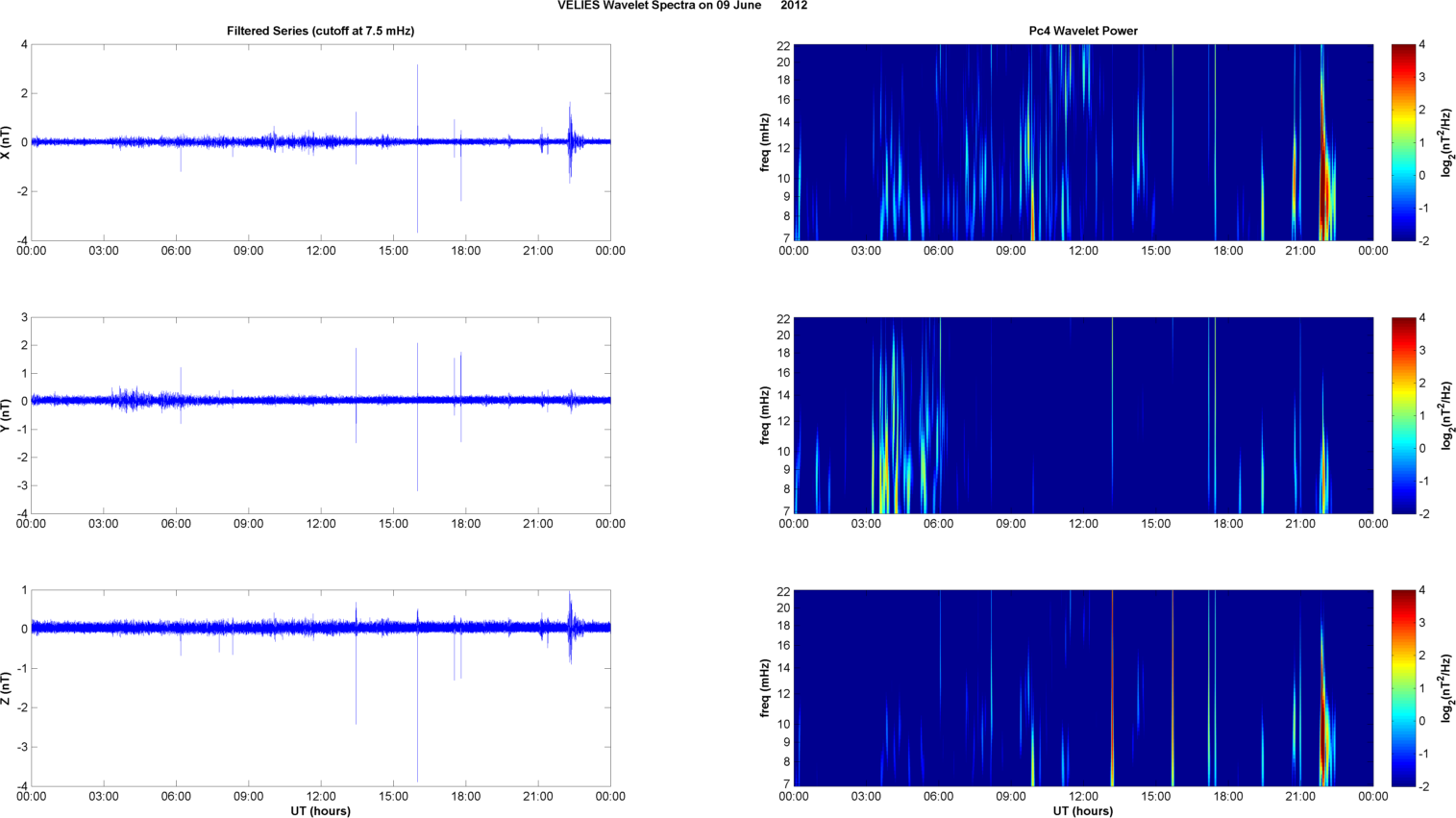Click the "21:00" tick under the X series plot
The height and width of the screenshot is (818, 1456).
(x=538, y=251)
